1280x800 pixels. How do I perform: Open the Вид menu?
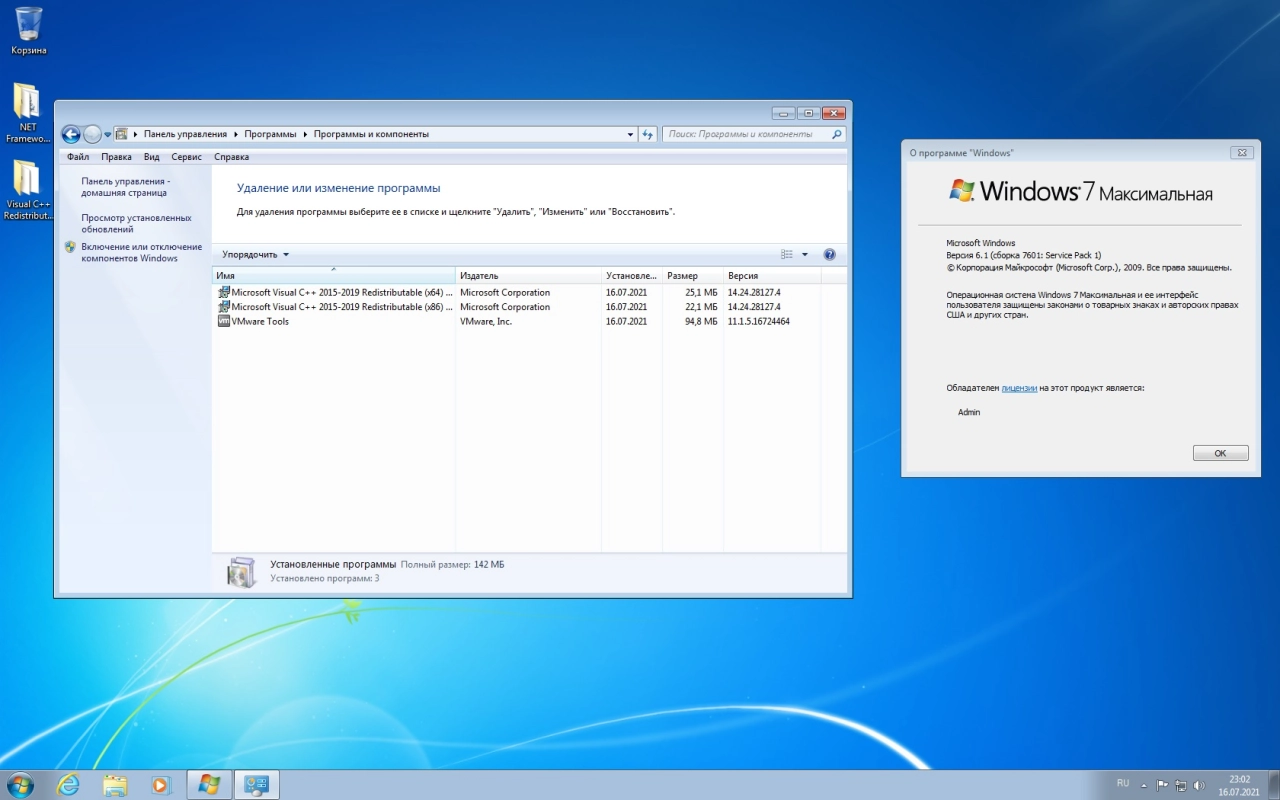[151, 157]
